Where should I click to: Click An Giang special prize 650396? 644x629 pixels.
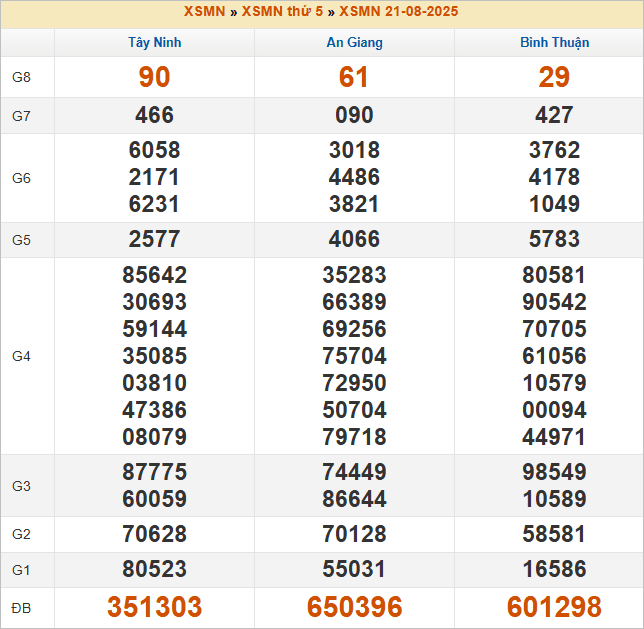pyautogui.click(x=354, y=607)
